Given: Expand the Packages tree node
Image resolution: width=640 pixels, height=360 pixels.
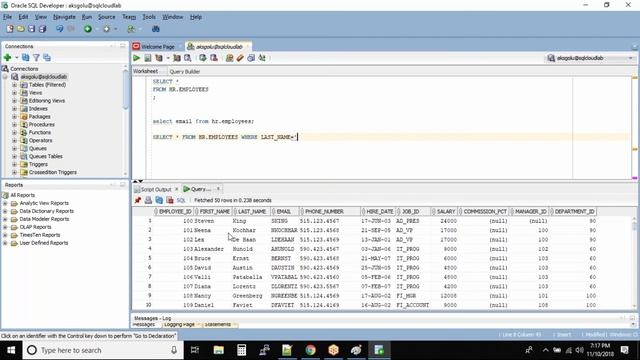Looking at the screenshot, I should pyautogui.click(x=14, y=117).
